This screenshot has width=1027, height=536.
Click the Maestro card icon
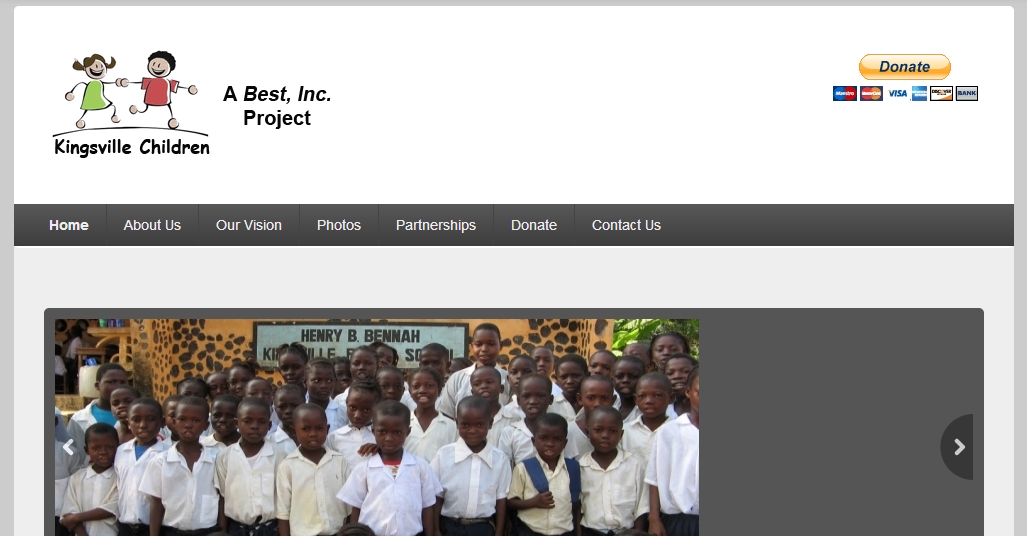[845, 94]
